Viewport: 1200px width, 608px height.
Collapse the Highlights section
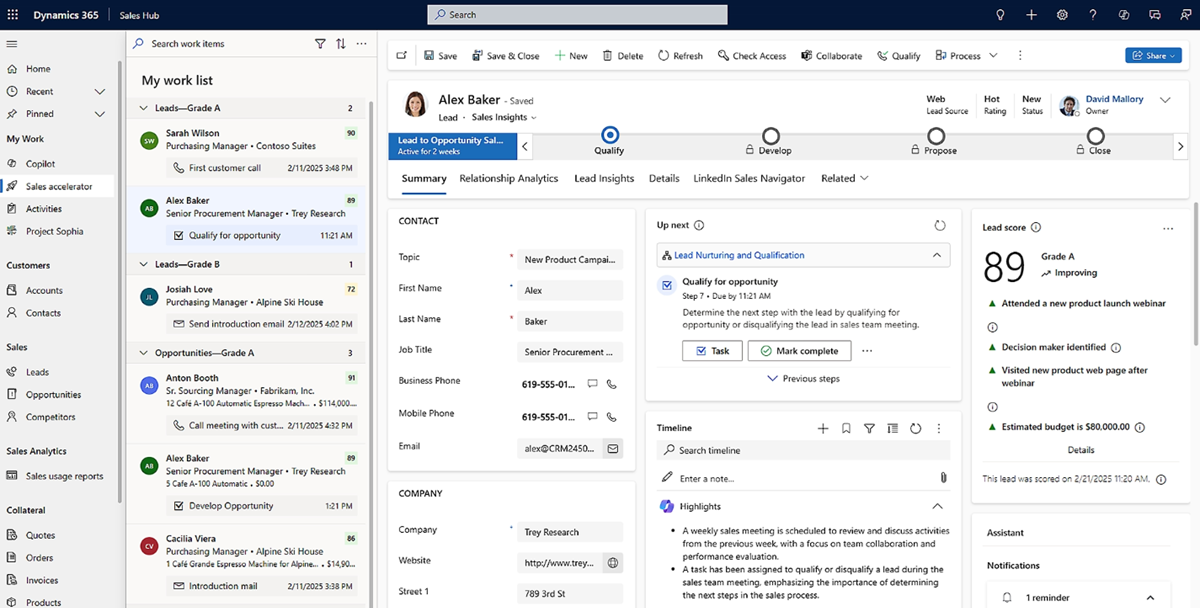pos(937,506)
